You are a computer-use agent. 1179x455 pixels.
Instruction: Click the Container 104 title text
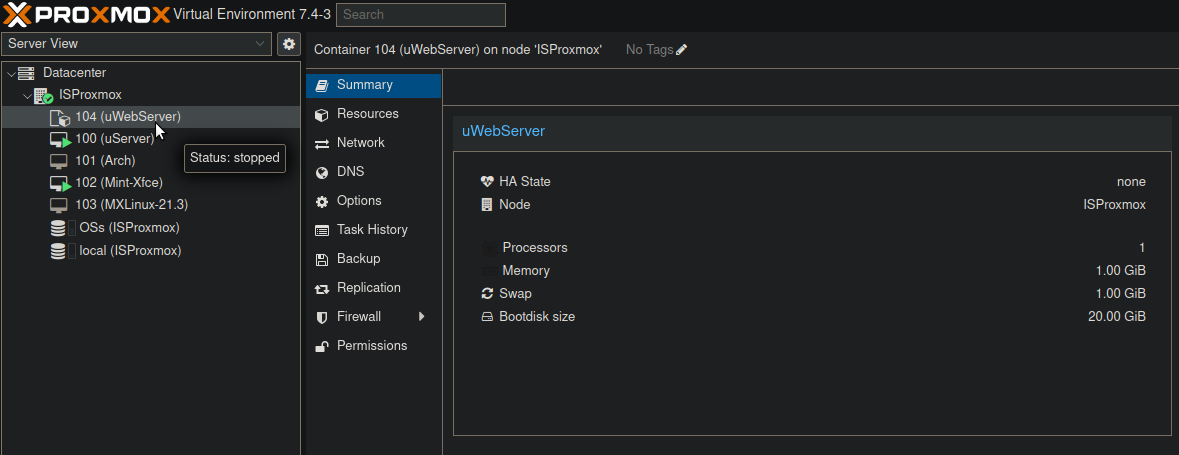click(x=458, y=50)
